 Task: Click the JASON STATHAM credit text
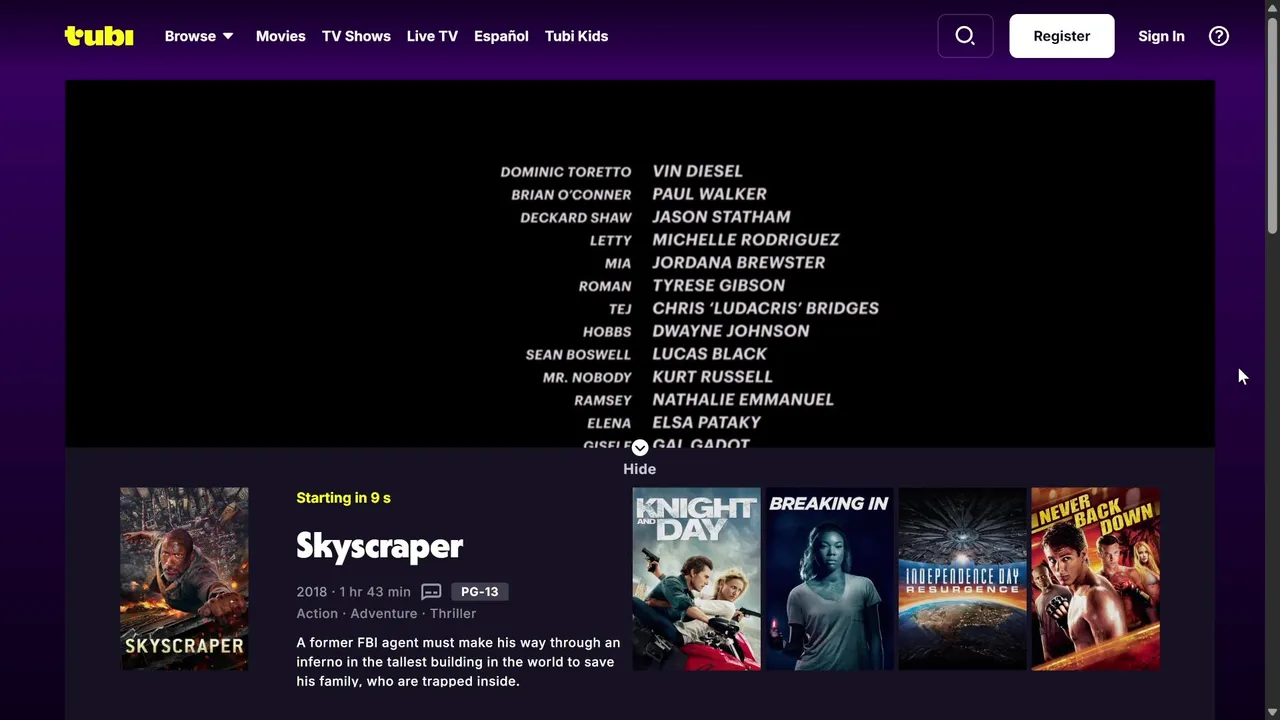pos(721,217)
